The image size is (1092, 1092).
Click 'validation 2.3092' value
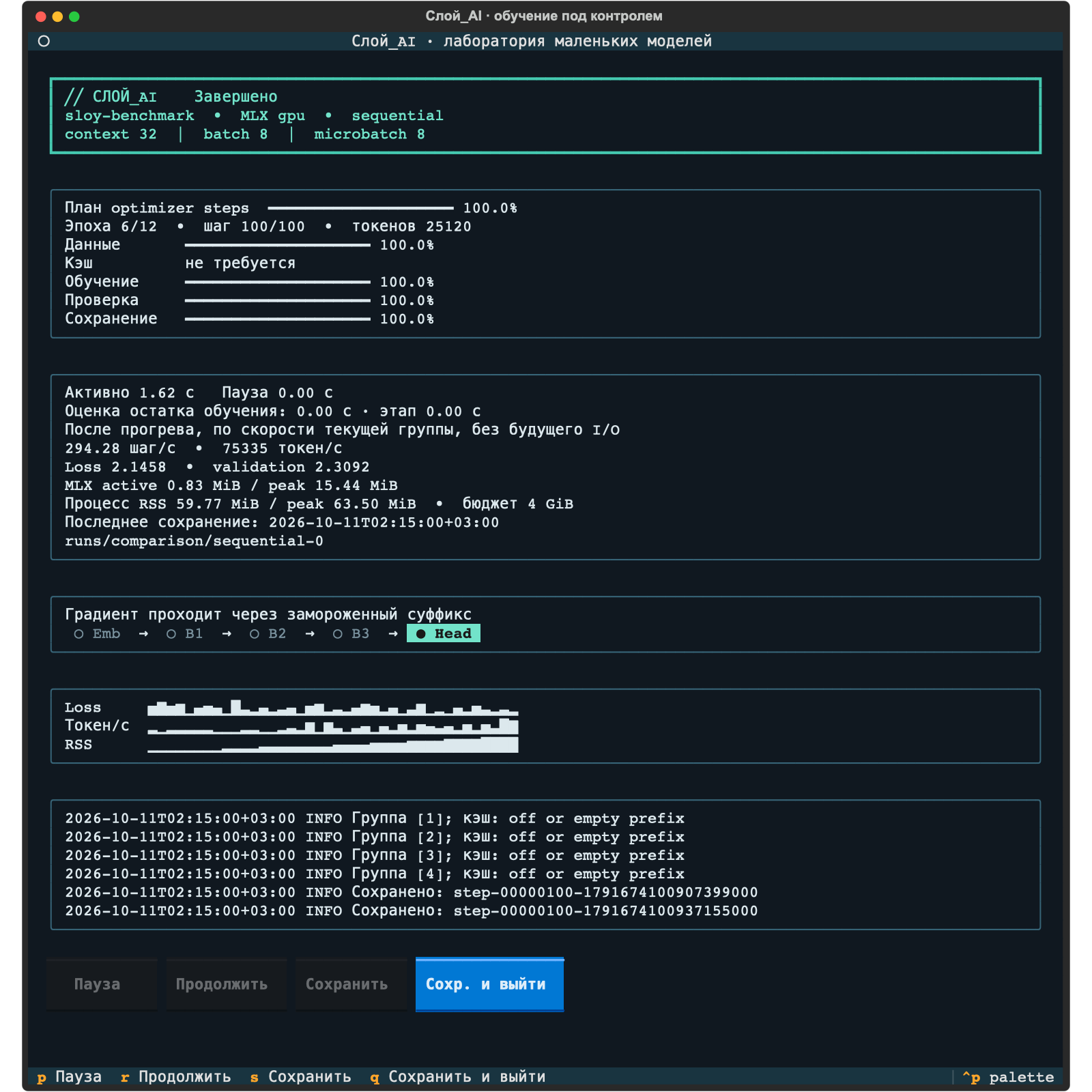pos(291,467)
